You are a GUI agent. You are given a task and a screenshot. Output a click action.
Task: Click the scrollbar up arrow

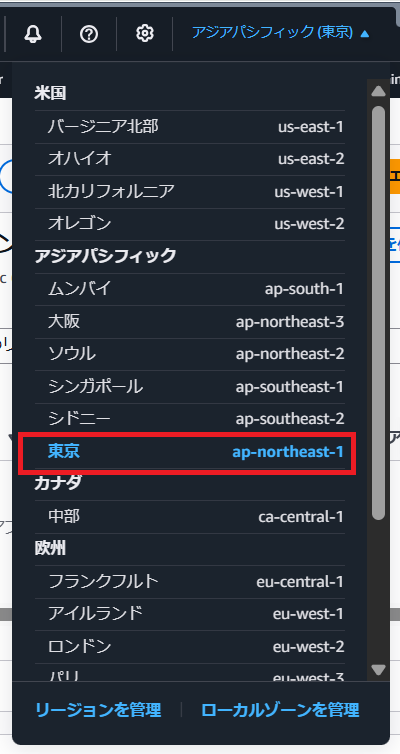coord(379,91)
